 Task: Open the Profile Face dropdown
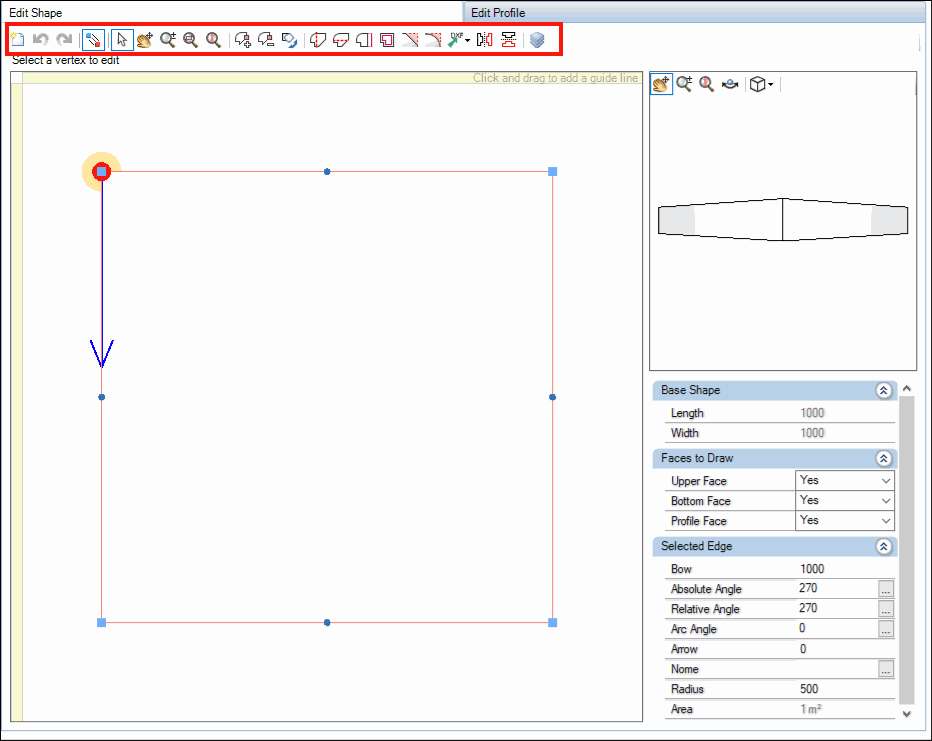click(x=845, y=521)
